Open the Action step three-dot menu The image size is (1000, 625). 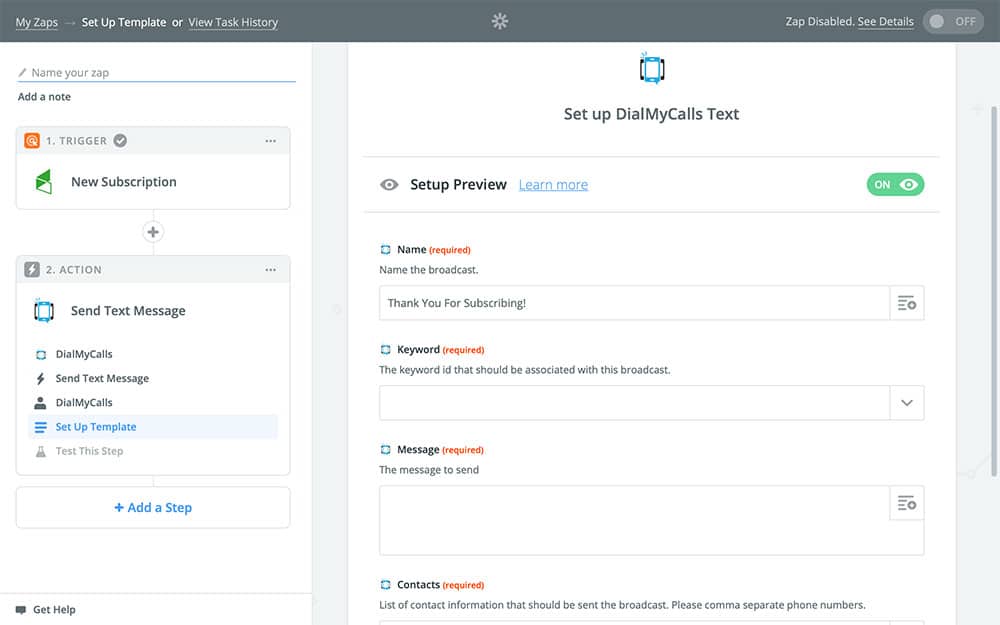click(x=270, y=270)
